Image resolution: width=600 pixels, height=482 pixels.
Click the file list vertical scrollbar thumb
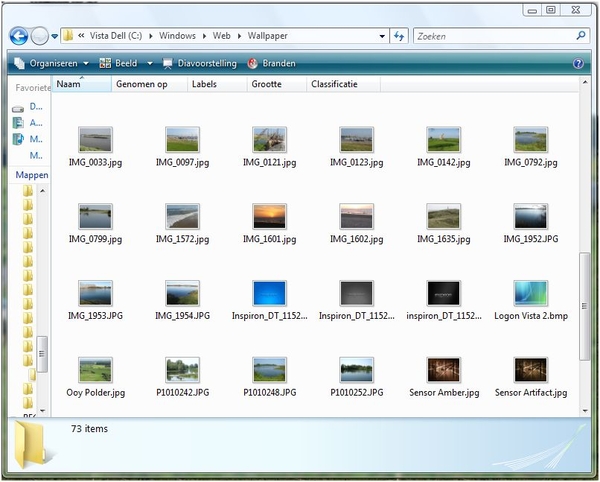coord(584,306)
